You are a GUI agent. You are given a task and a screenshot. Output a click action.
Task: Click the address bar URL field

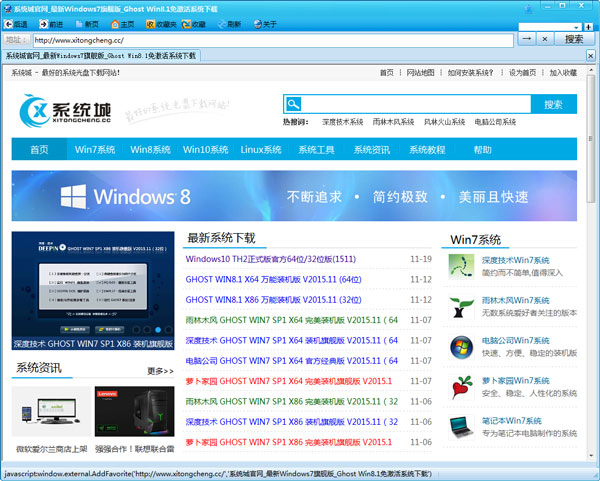point(273,40)
